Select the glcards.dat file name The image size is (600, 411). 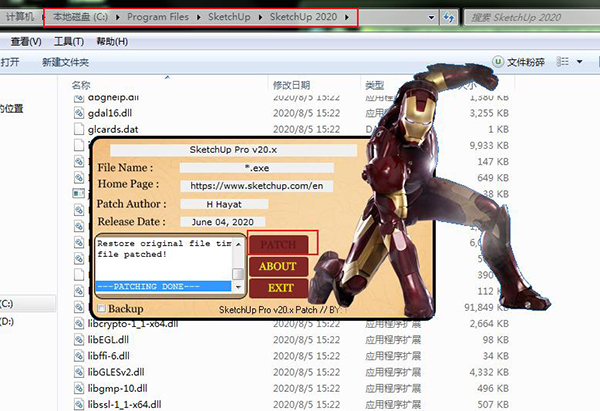tap(113, 129)
